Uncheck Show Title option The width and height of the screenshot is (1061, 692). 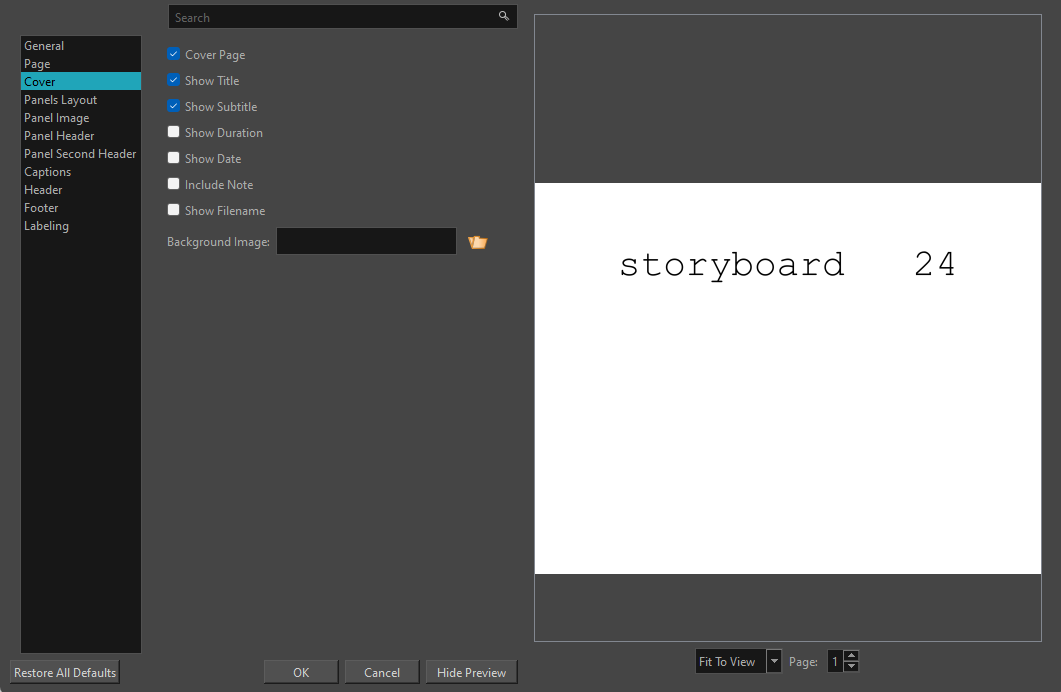click(173, 80)
